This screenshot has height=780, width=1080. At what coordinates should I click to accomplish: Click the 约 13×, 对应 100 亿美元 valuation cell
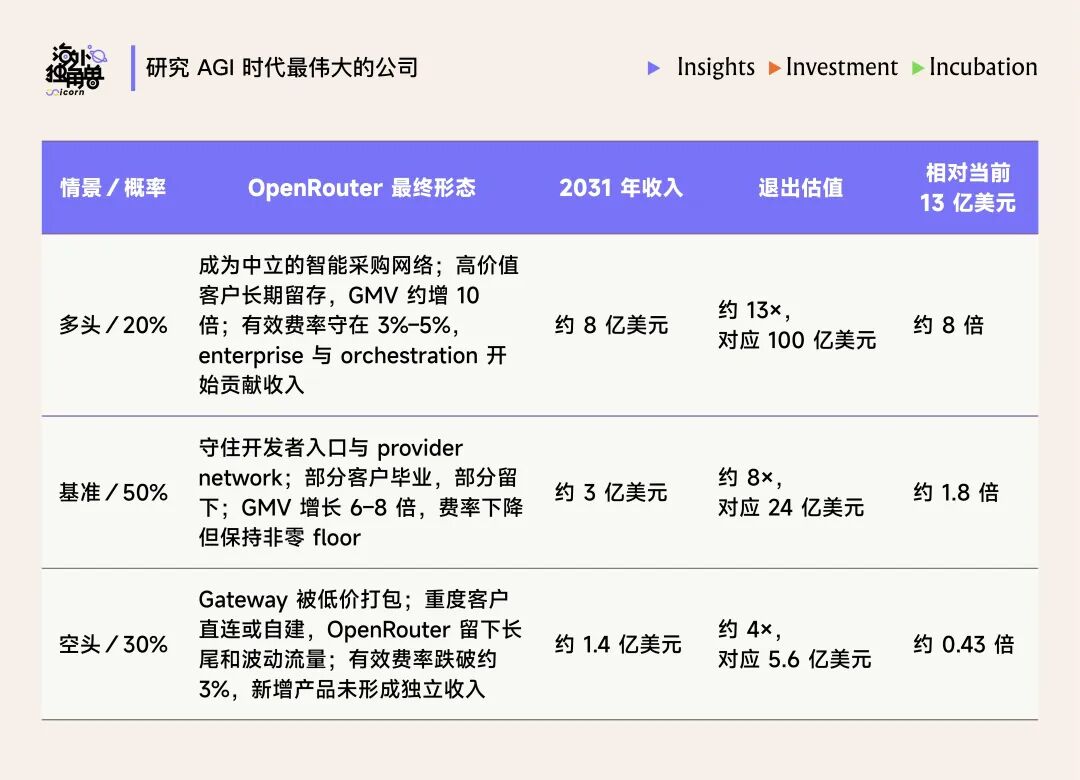coord(797,325)
